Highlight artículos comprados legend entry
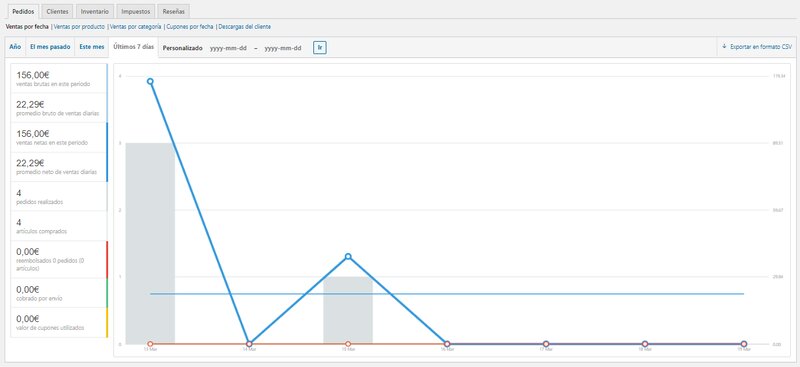 59,226
